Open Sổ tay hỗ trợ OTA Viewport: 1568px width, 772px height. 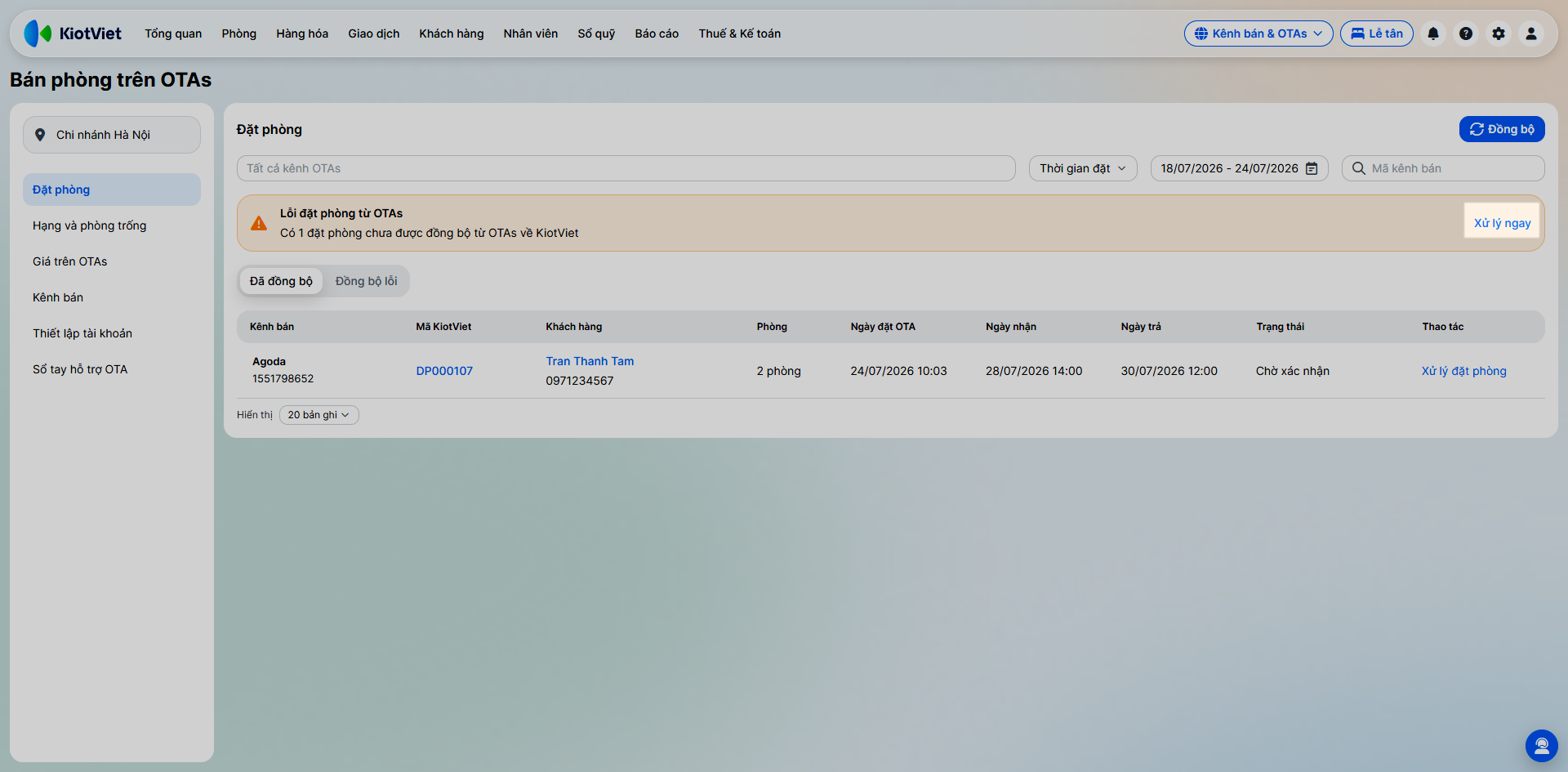click(112, 369)
